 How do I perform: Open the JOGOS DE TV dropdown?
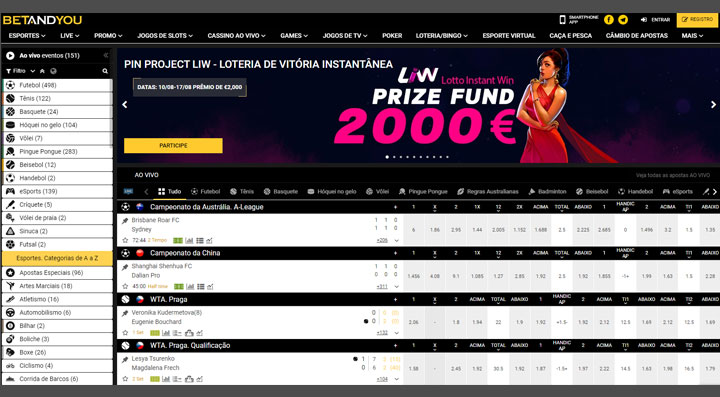click(x=345, y=35)
